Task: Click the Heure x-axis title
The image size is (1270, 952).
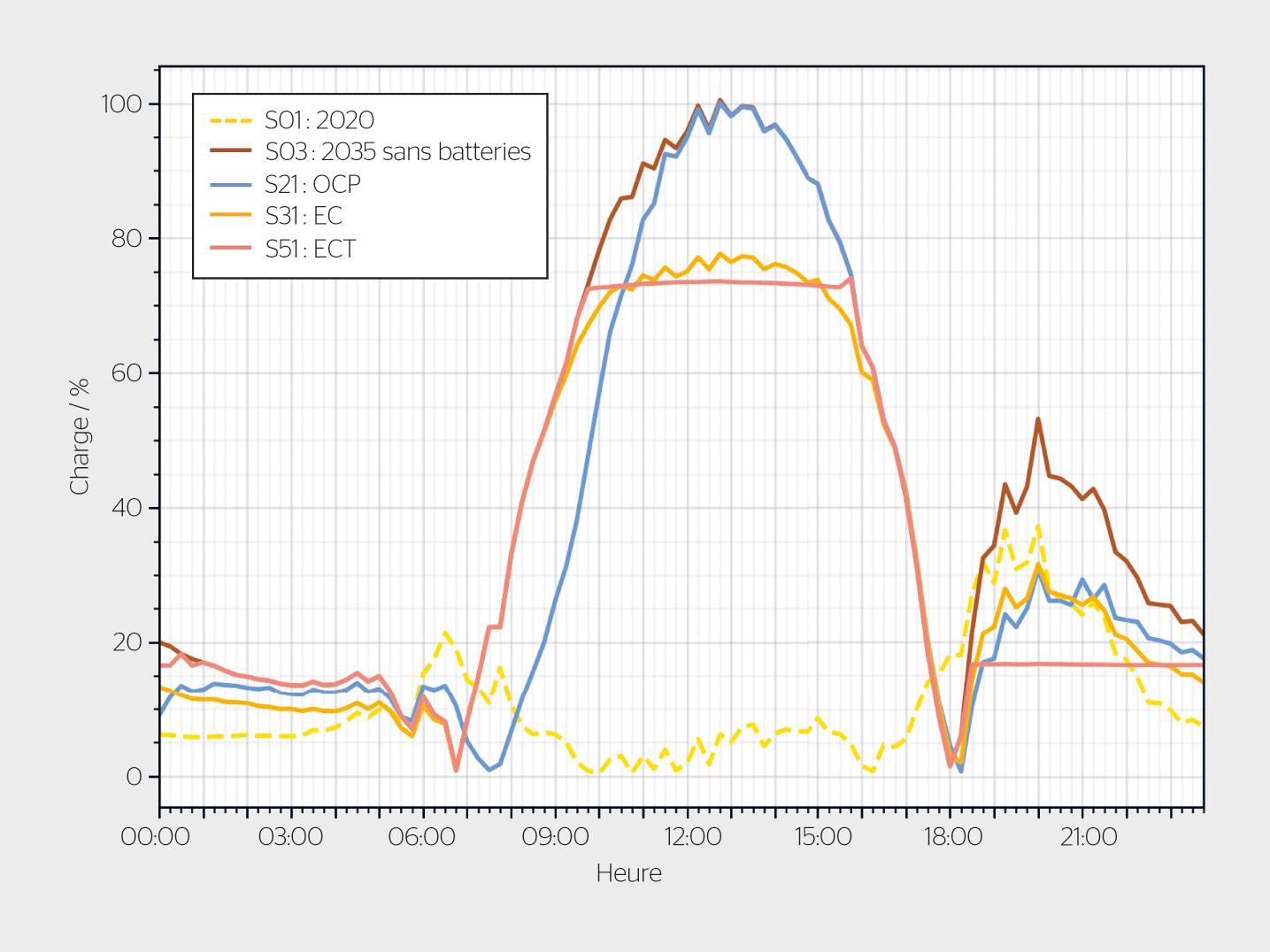Action: (x=628, y=873)
